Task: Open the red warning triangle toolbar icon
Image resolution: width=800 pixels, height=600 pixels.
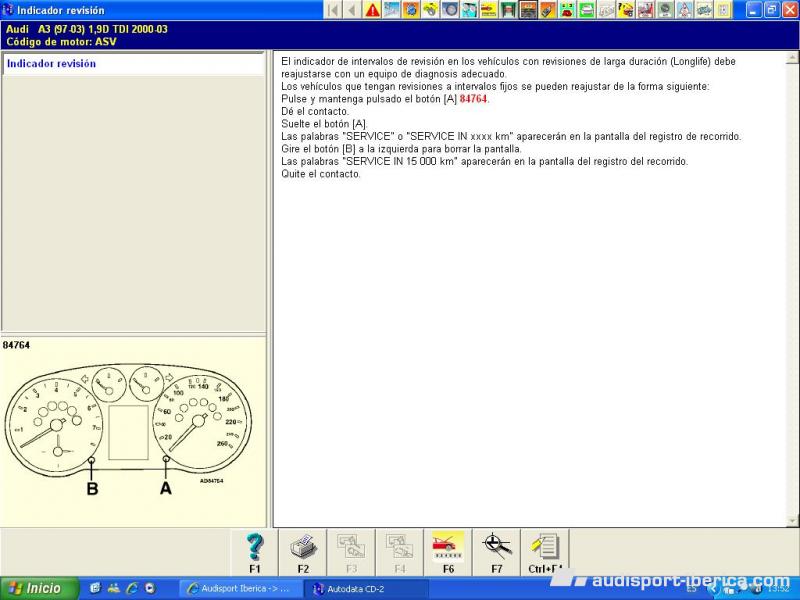Action: click(x=372, y=10)
